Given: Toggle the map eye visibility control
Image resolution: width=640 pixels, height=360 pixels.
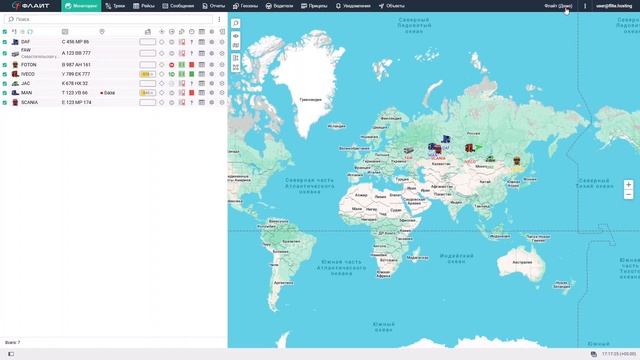Looking at the screenshot, I should pos(236,36).
